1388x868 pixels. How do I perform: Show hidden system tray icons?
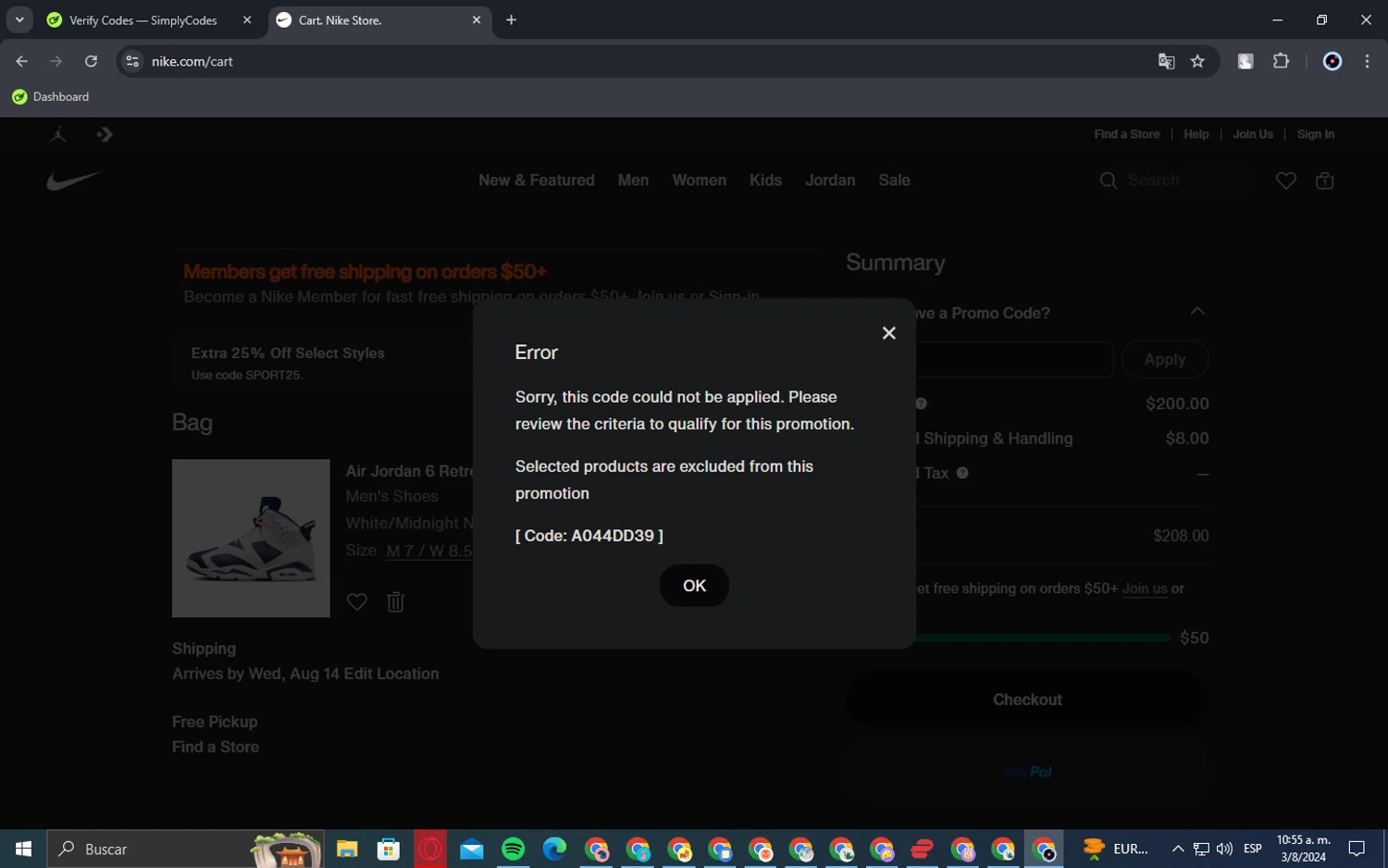point(1178,849)
